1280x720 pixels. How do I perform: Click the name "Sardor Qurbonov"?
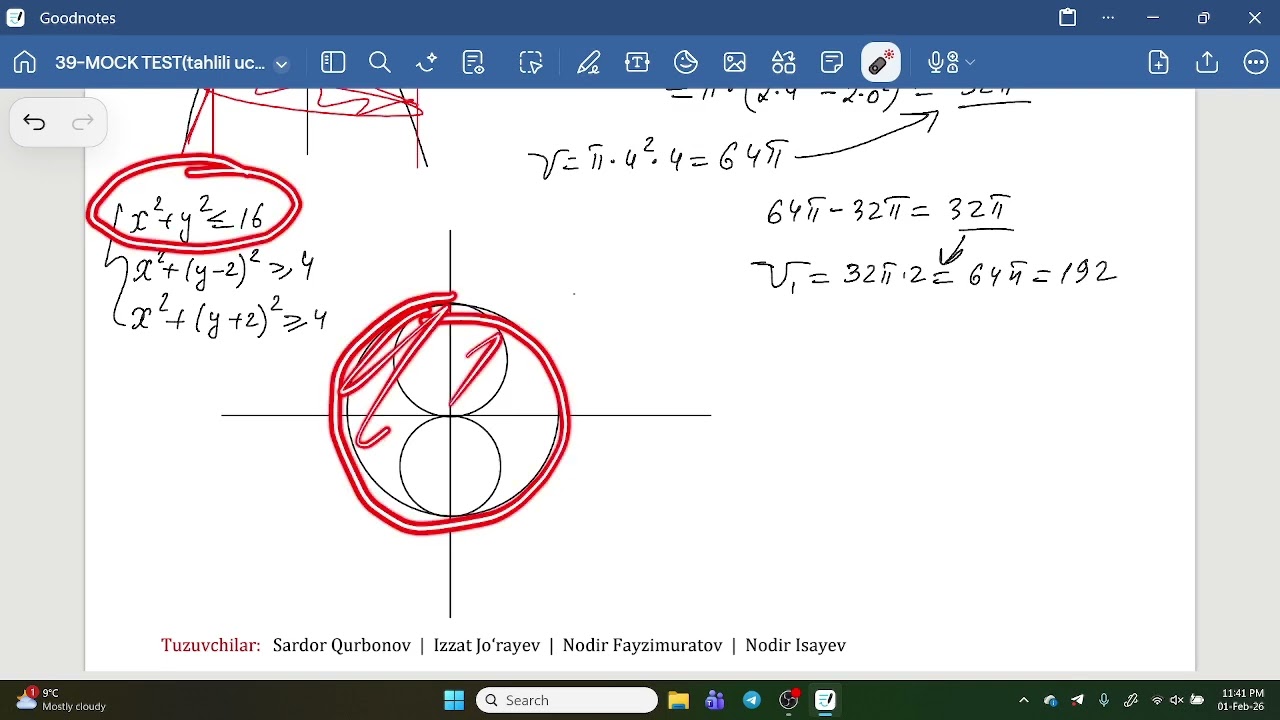(342, 645)
